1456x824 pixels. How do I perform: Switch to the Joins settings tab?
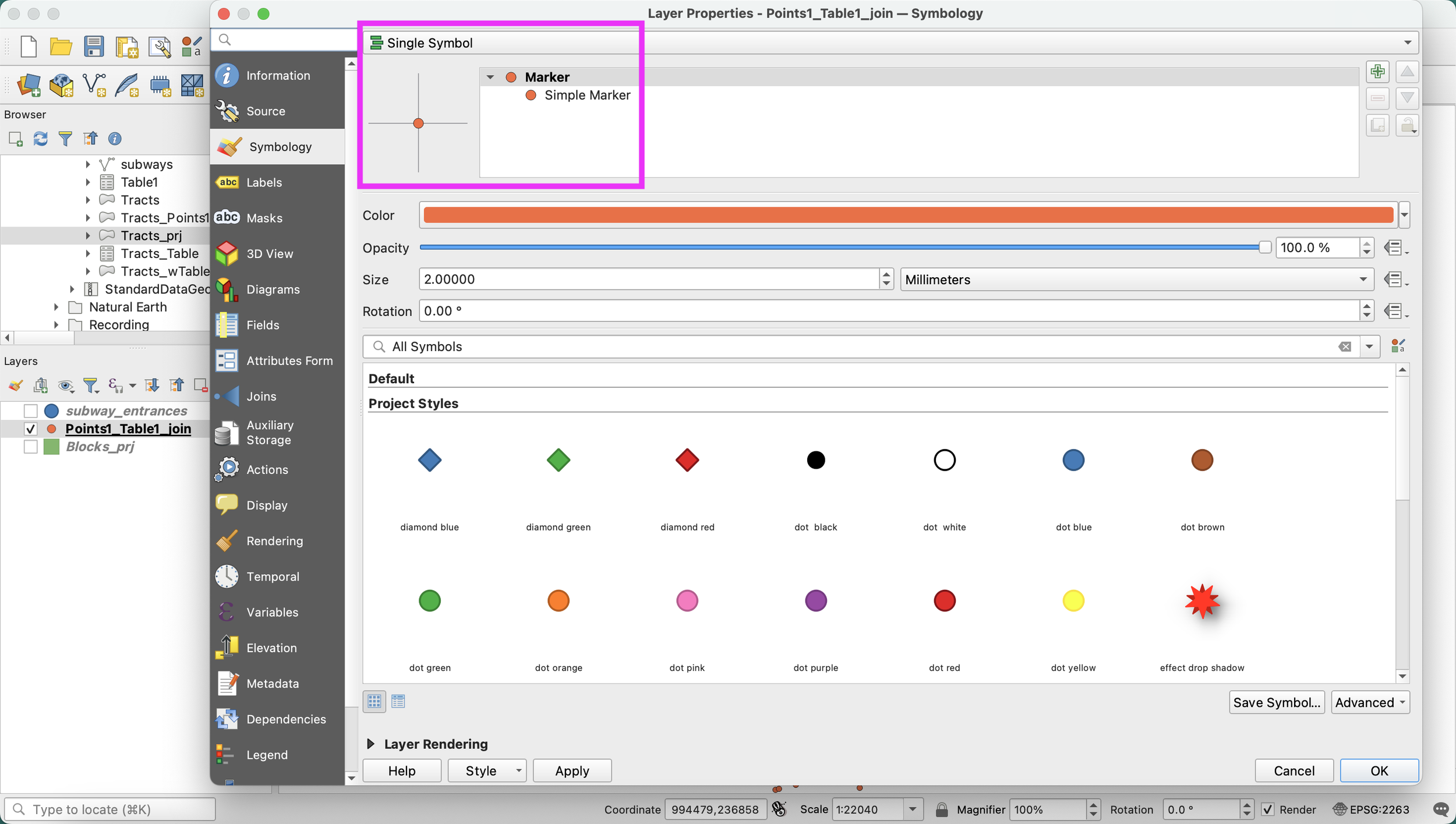261,397
